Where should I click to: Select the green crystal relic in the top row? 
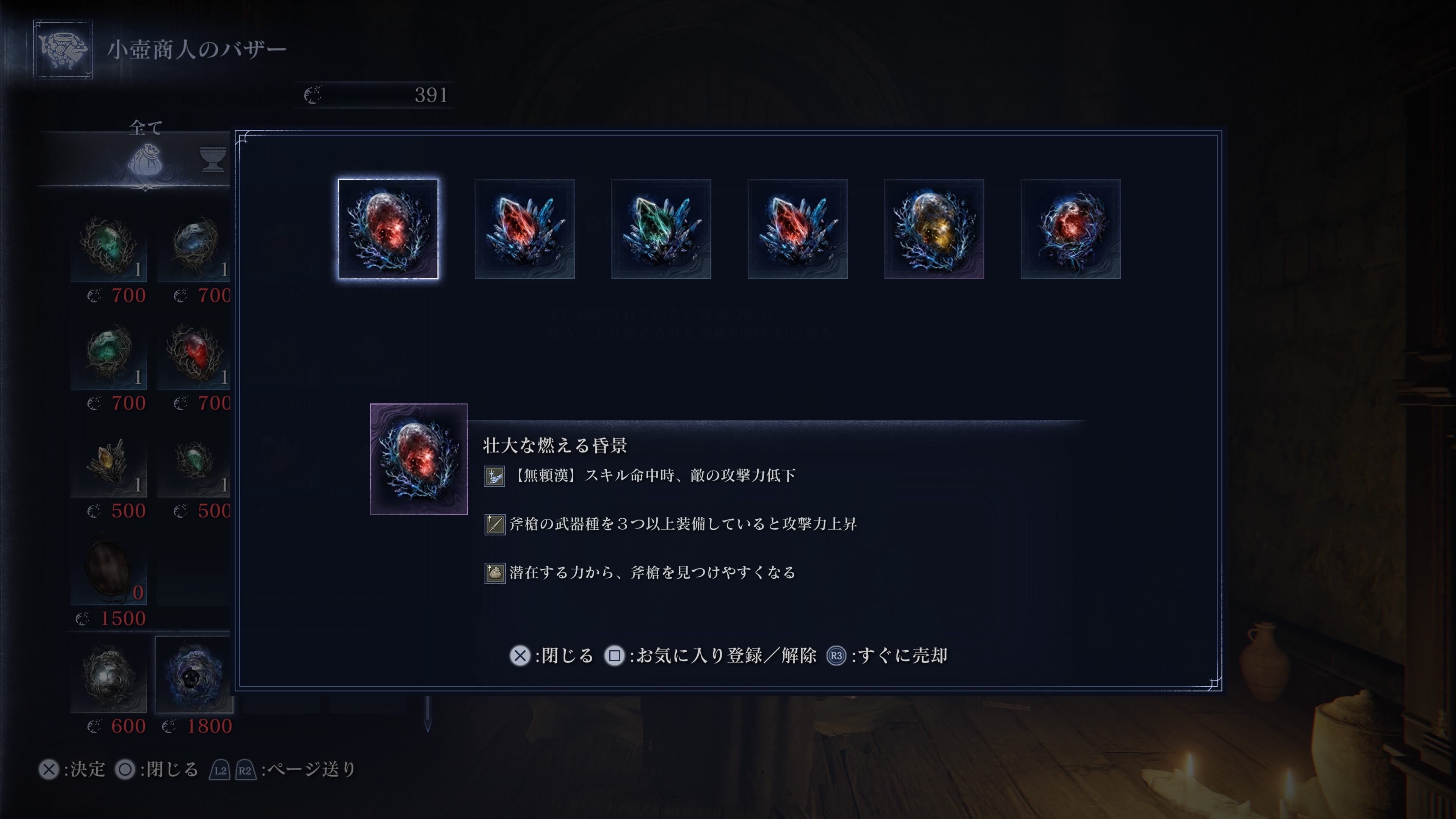(x=661, y=229)
